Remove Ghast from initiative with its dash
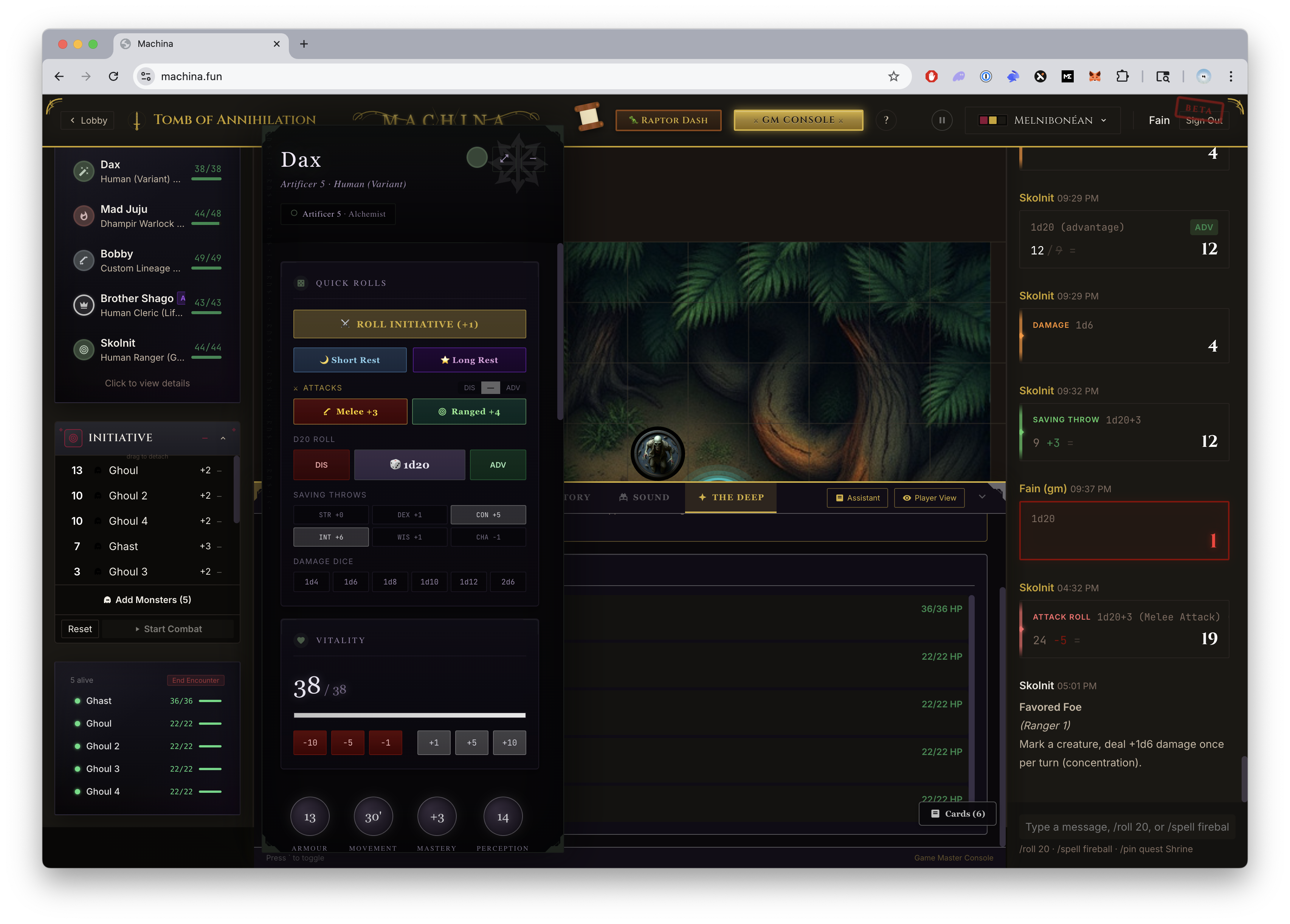The height and width of the screenshot is (924, 1290). click(220, 546)
